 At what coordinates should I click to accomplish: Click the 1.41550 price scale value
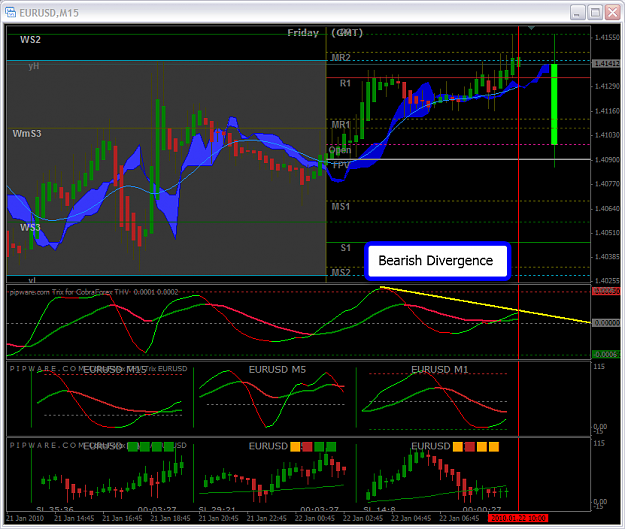coord(607,37)
